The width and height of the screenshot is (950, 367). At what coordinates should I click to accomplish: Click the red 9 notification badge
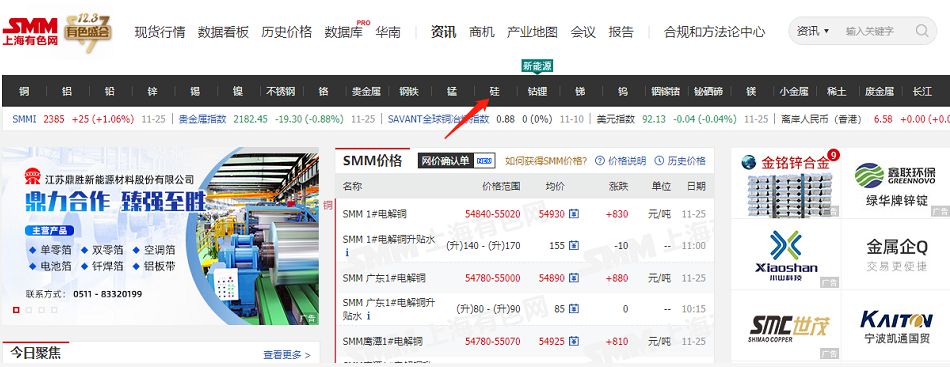[x=833, y=156]
